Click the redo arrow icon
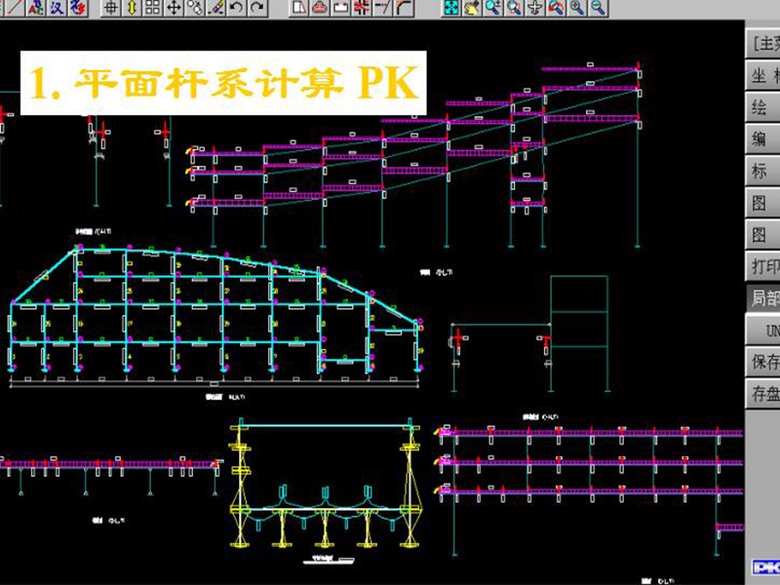Screen dimensions: 780x585 coord(257,8)
